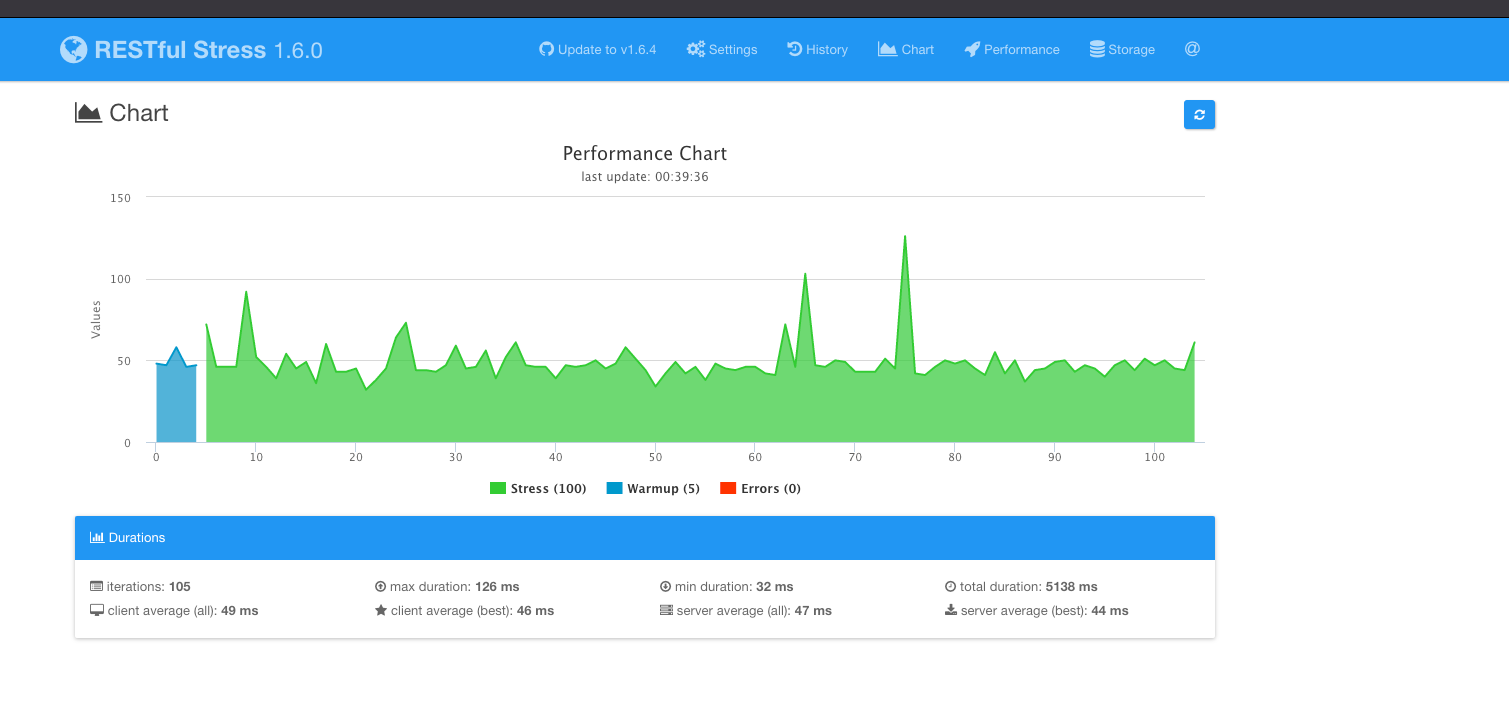Click the rocket icon beside Performance
Screen dimensions: 1509x709
pyautogui.click(x=972, y=49)
